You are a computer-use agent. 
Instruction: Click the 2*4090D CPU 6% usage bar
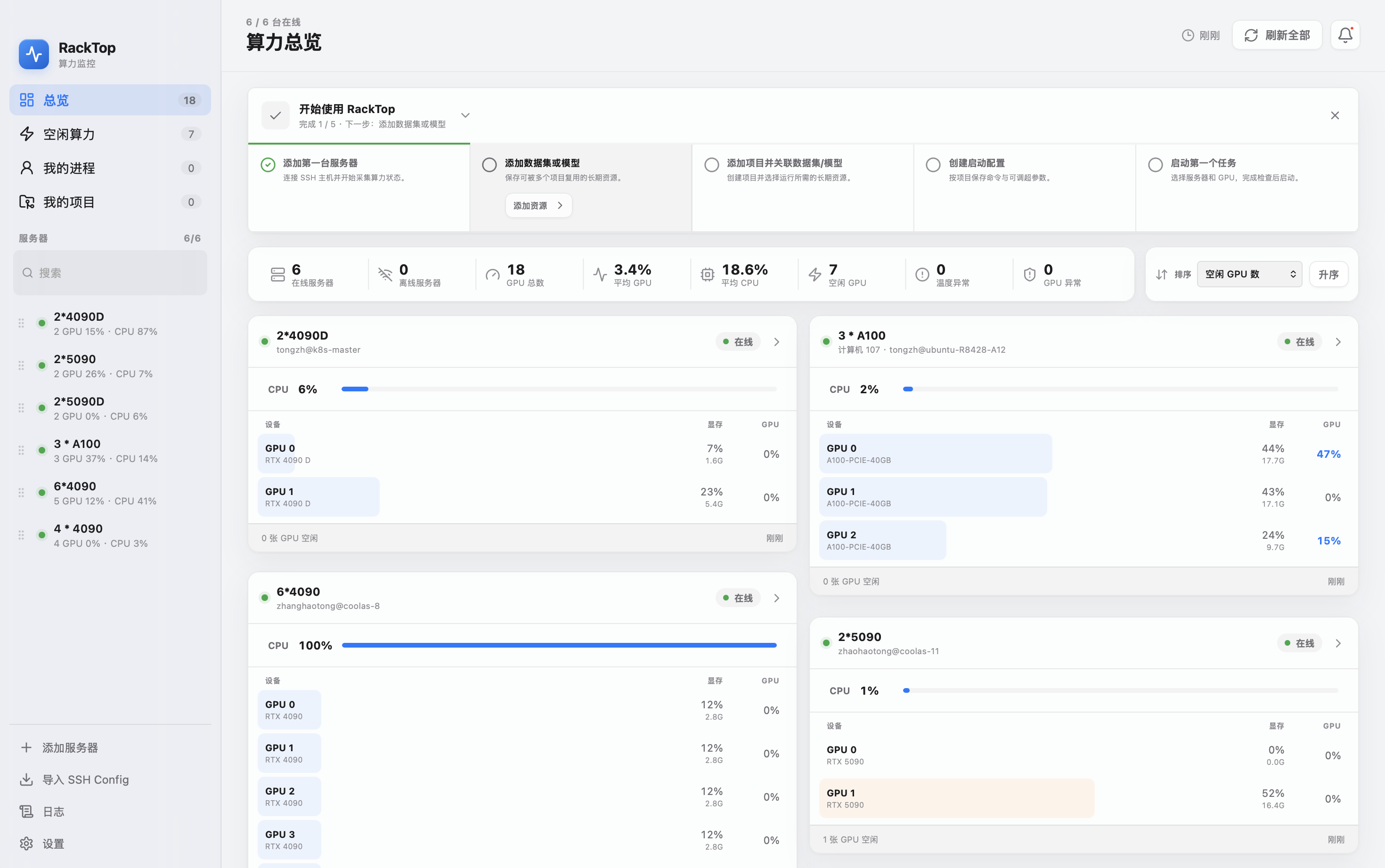pos(559,389)
